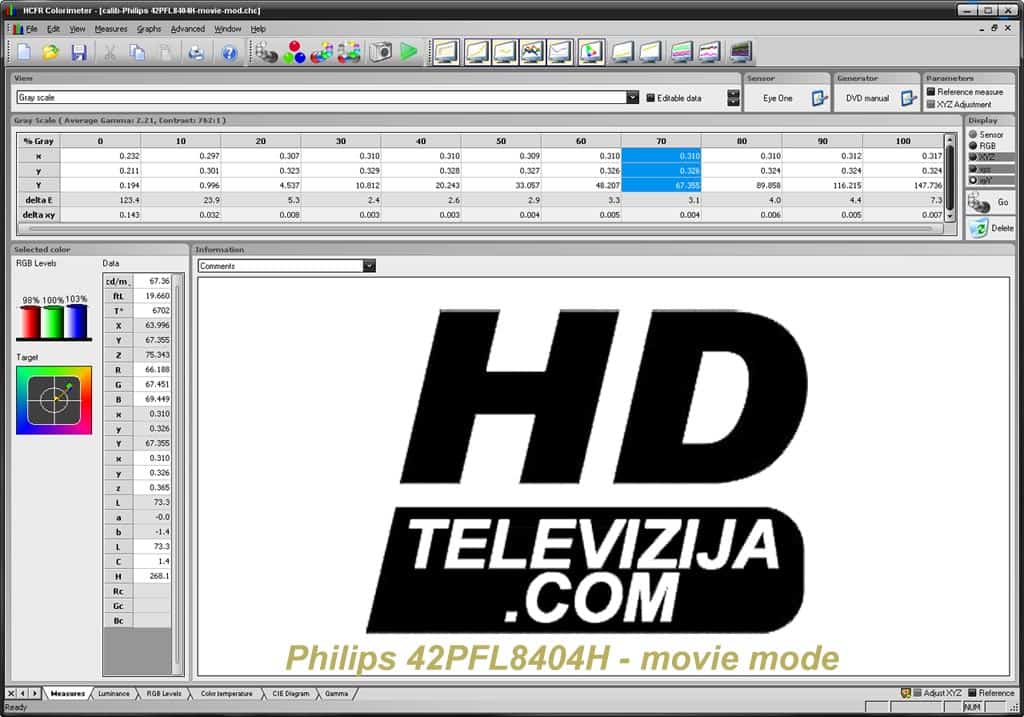Select the 50 gray column header

point(501,141)
